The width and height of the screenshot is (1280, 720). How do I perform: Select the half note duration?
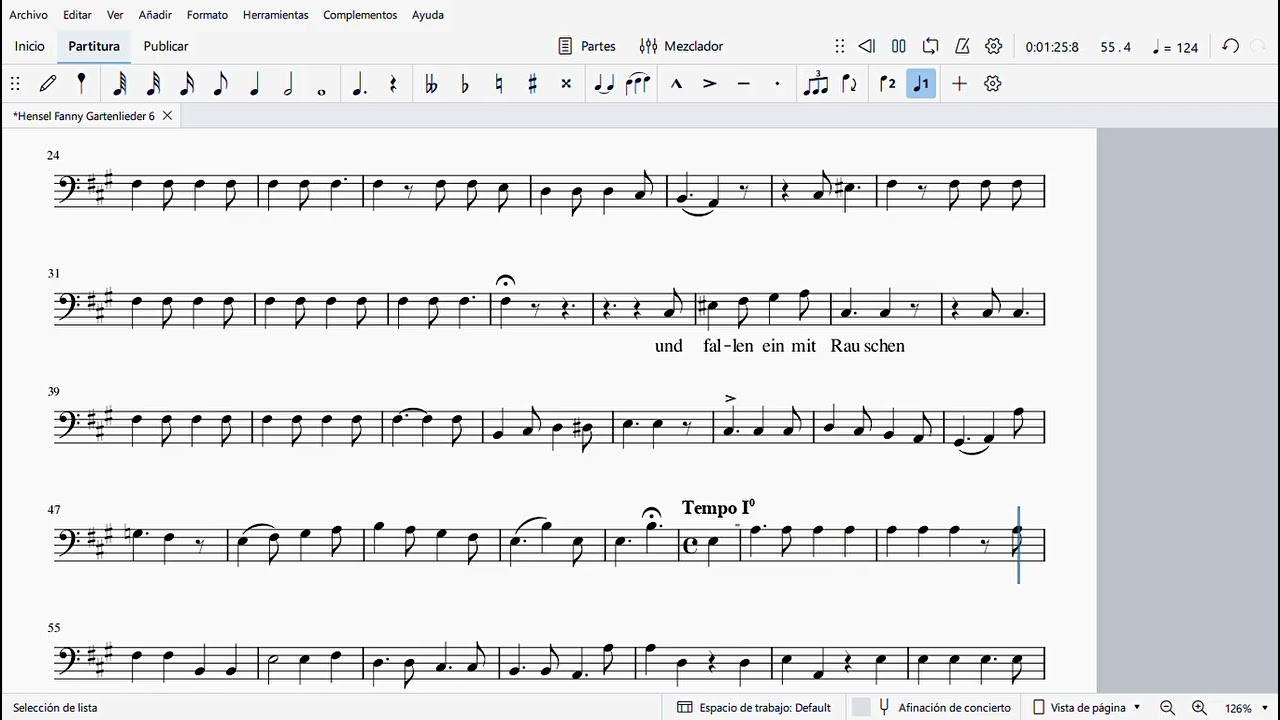288,84
